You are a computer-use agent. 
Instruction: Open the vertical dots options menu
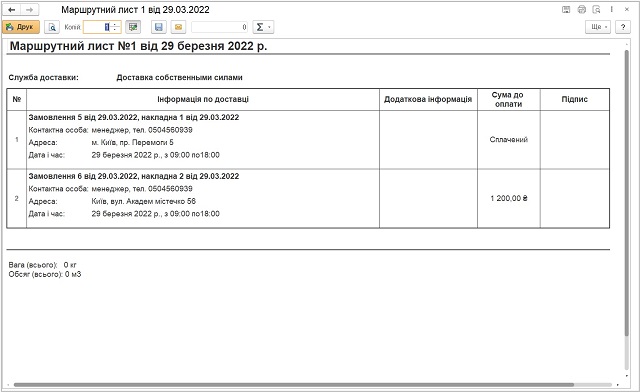(611, 9)
